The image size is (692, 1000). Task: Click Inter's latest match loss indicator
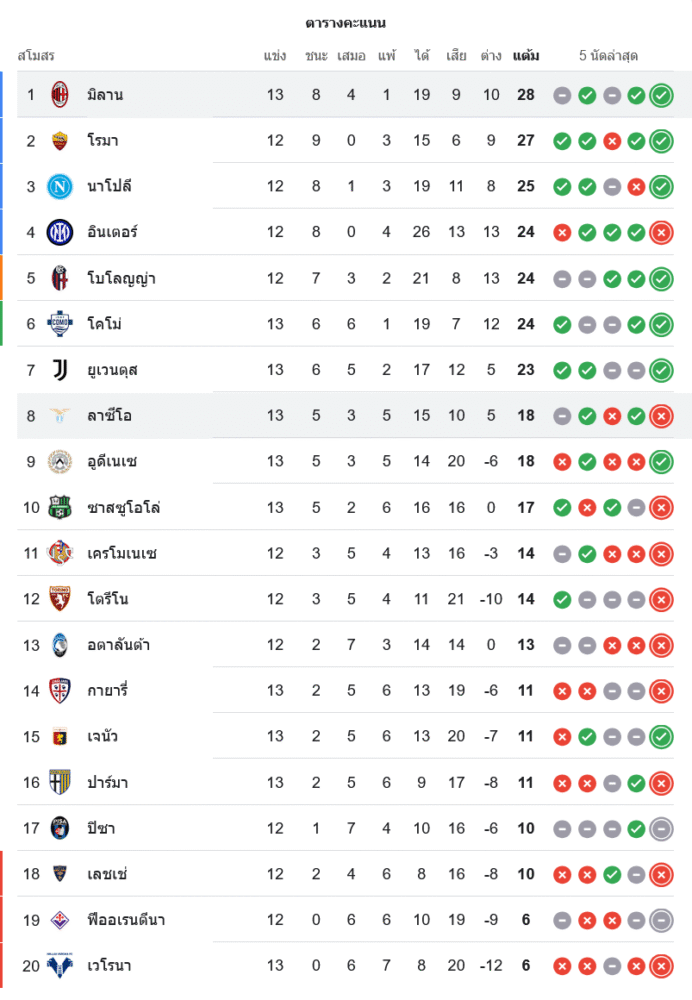(661, 232)
